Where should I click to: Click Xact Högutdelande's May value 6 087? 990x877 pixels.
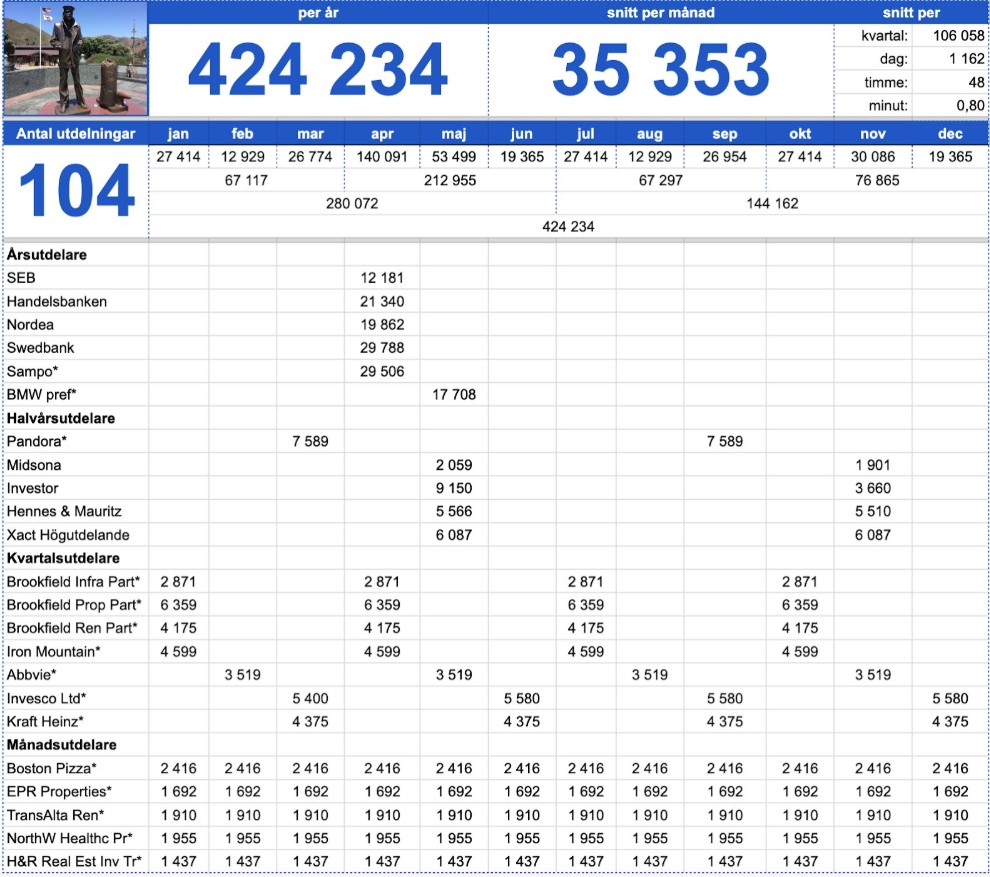click(x=453, y=535)
